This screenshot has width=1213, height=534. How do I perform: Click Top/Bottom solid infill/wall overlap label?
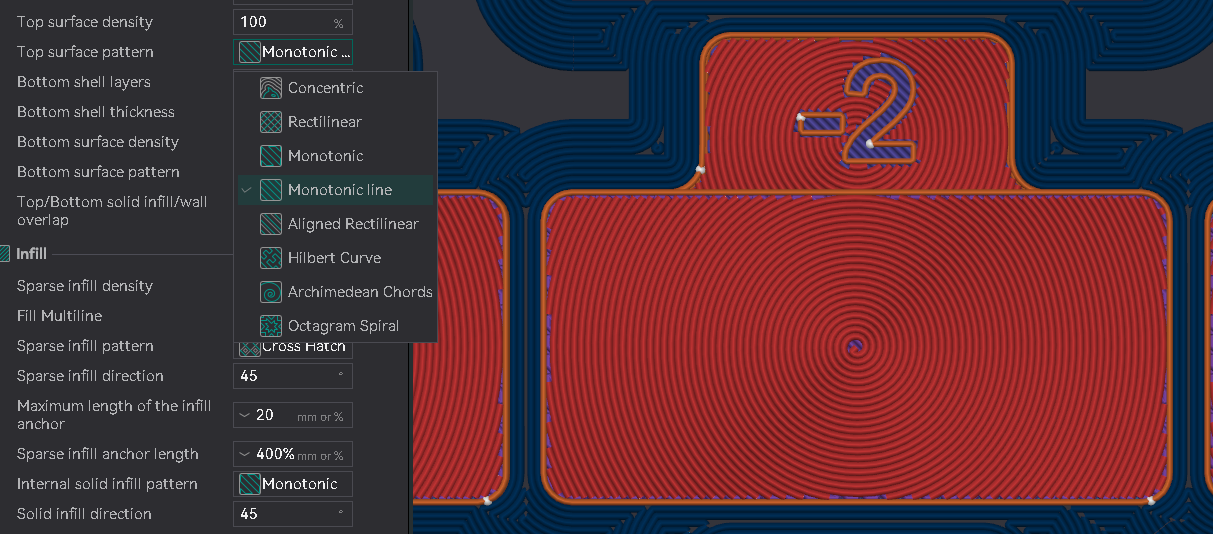(112, 211)
